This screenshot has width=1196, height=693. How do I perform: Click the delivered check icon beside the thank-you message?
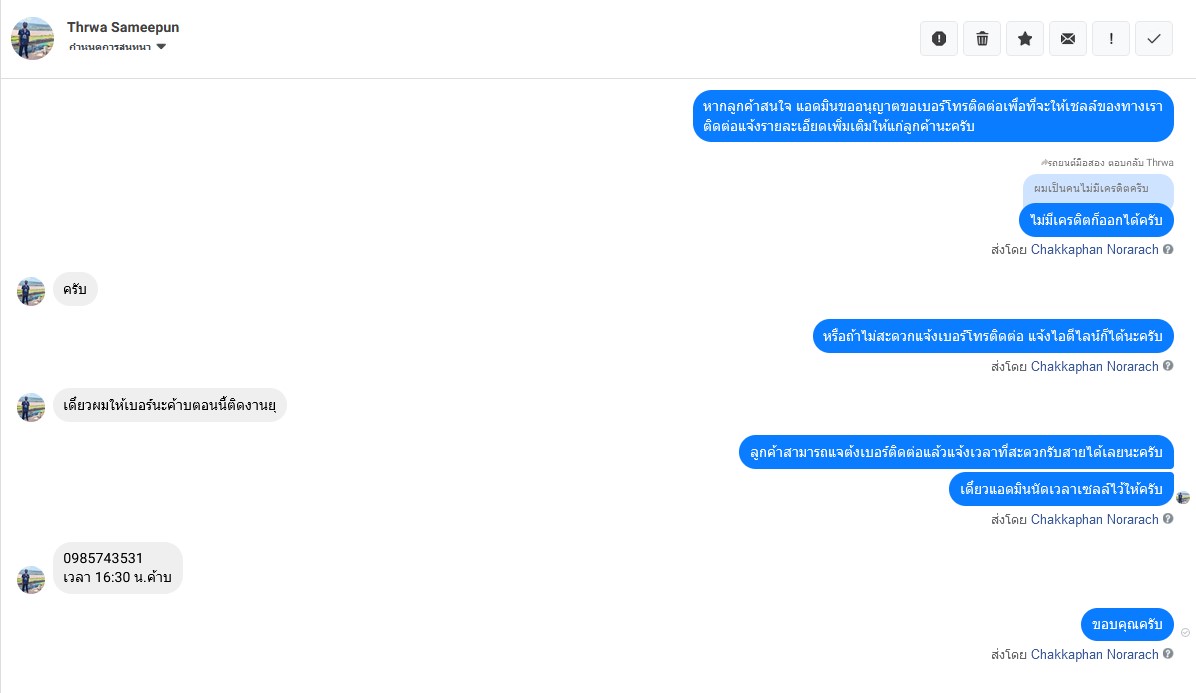pos(1185,633)
